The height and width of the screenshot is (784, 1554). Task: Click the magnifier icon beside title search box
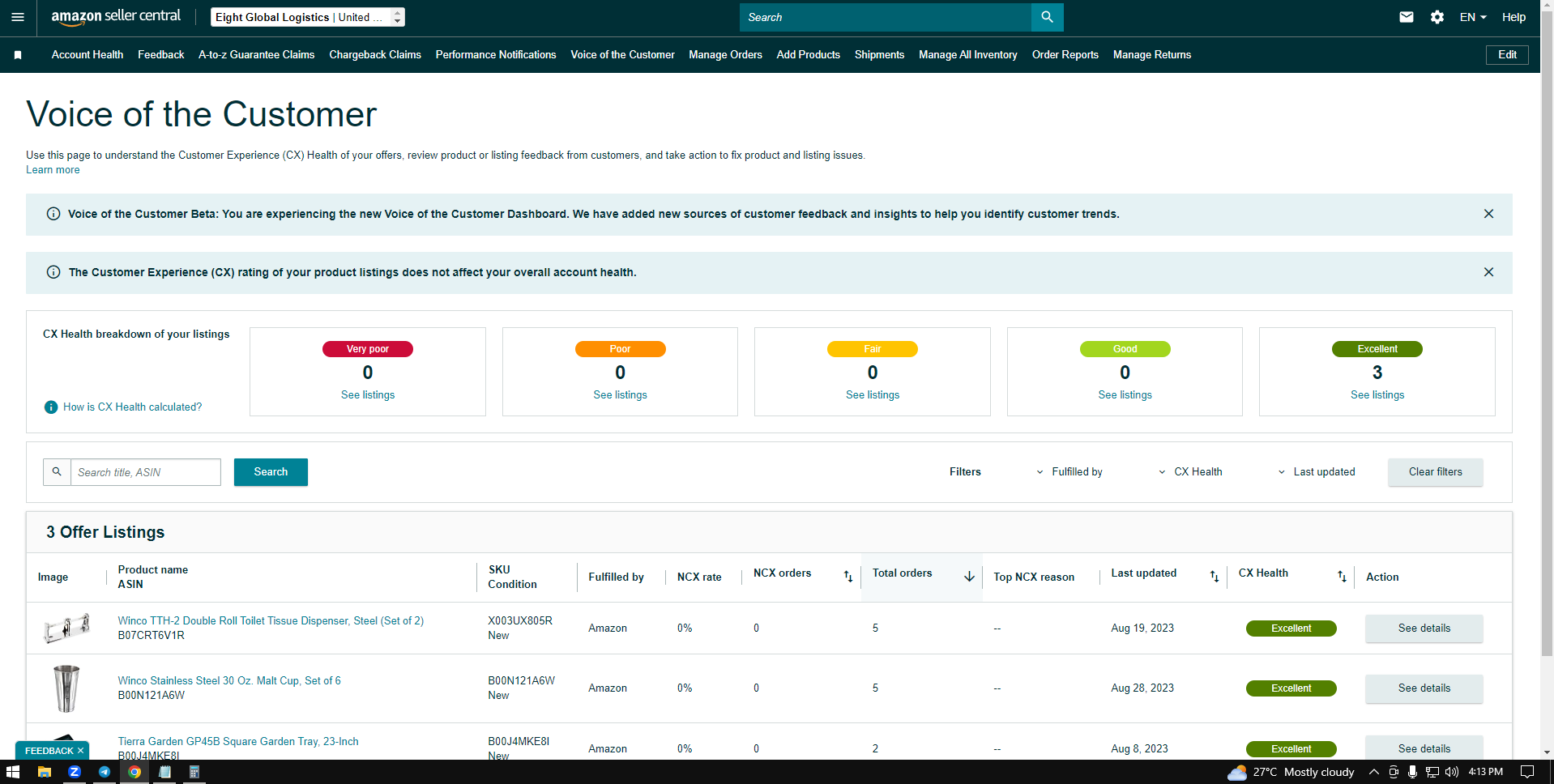tap(57, 472)
